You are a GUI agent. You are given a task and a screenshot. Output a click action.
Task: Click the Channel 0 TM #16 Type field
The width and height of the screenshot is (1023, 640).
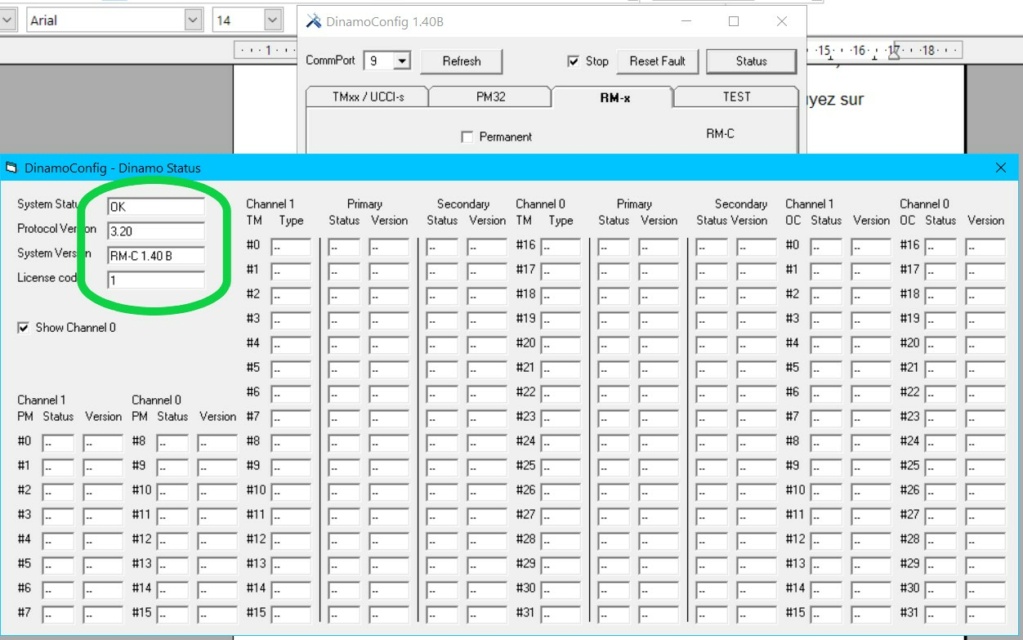[x=560, y=247]
